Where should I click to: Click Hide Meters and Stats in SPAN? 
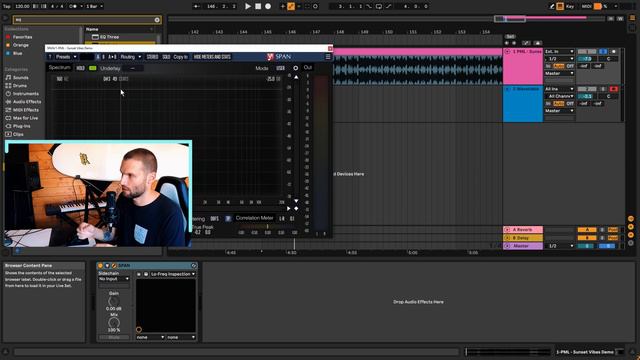pos(212,57)
